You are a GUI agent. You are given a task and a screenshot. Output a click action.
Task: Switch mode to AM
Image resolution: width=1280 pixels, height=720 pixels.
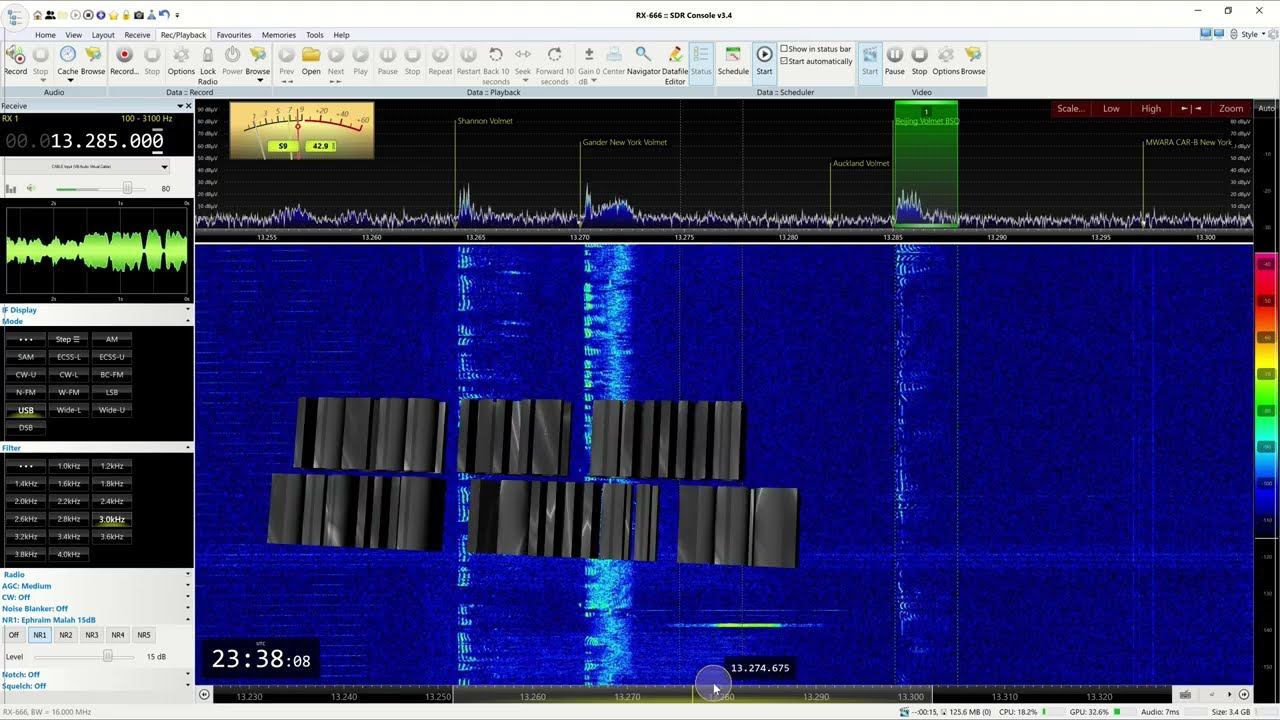pyautogui.click(x=112, y=339)
